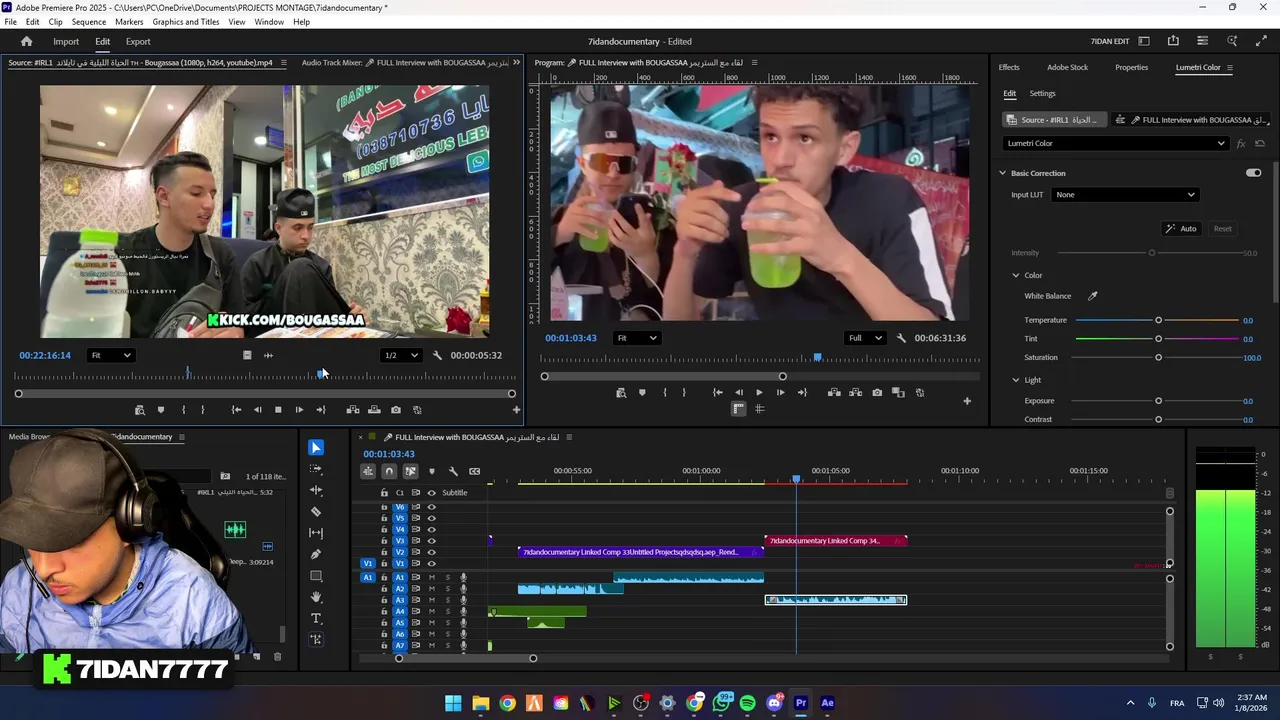Click Overwrite button in Source monitor
The width and height of the screenshot is (1280, 720).
pos(374,410)
